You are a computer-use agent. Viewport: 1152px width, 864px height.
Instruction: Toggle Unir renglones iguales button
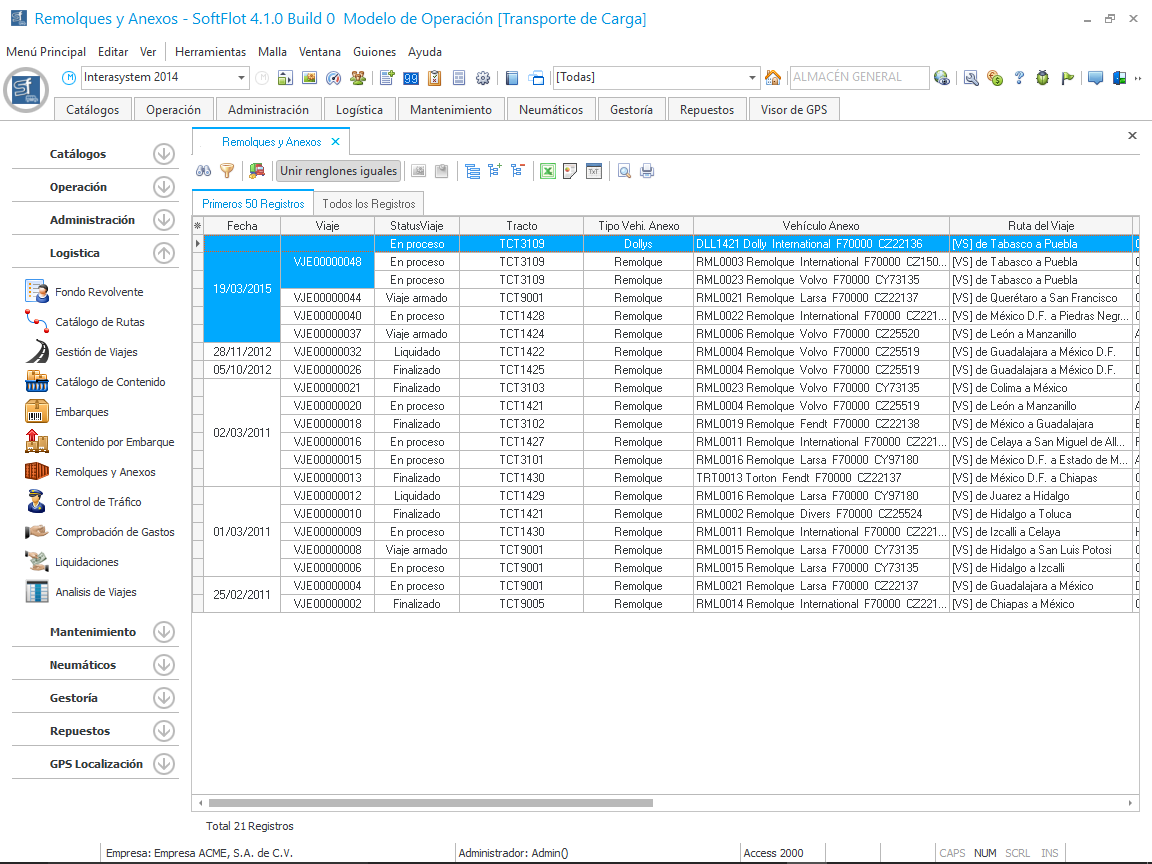(x=338, y=171)
